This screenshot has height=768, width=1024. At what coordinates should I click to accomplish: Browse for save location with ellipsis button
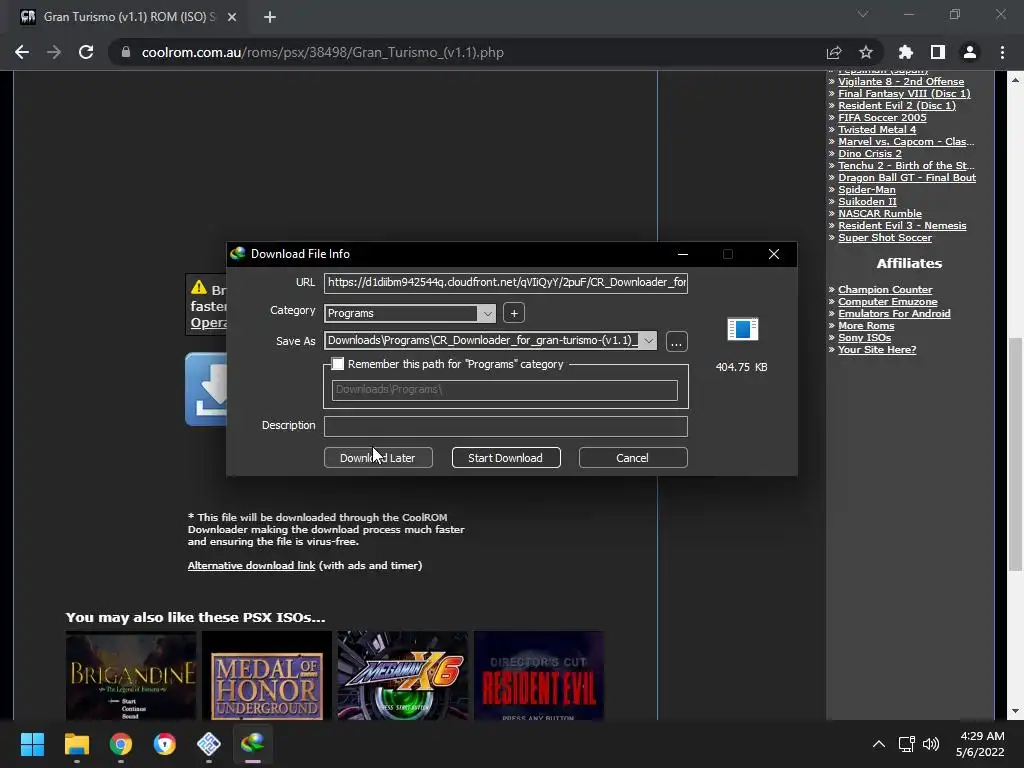click(x=677, y=342)
